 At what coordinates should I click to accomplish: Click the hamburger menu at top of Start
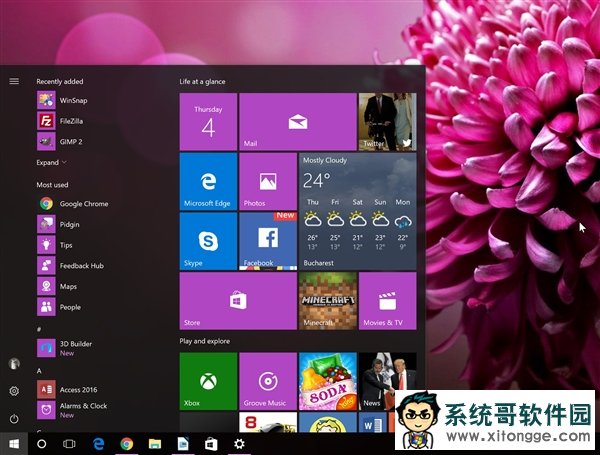coord(14,81)
